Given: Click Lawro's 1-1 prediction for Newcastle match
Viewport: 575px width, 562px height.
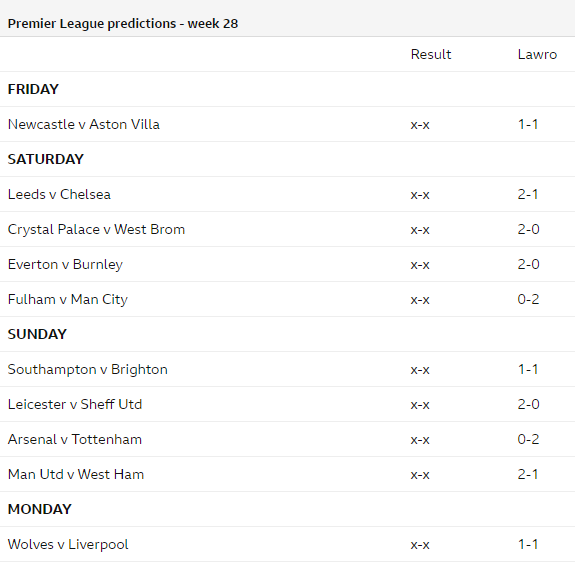Looking at the screenshot, I should 528,124.
